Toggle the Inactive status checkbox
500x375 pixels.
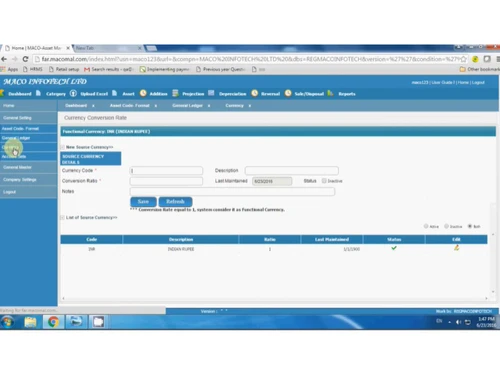click(324, 181)
